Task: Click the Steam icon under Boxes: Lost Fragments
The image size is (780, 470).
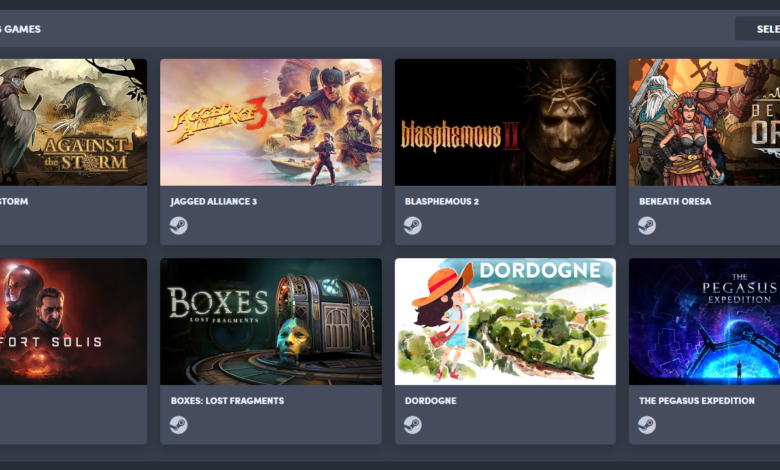Action: point(179,425)
